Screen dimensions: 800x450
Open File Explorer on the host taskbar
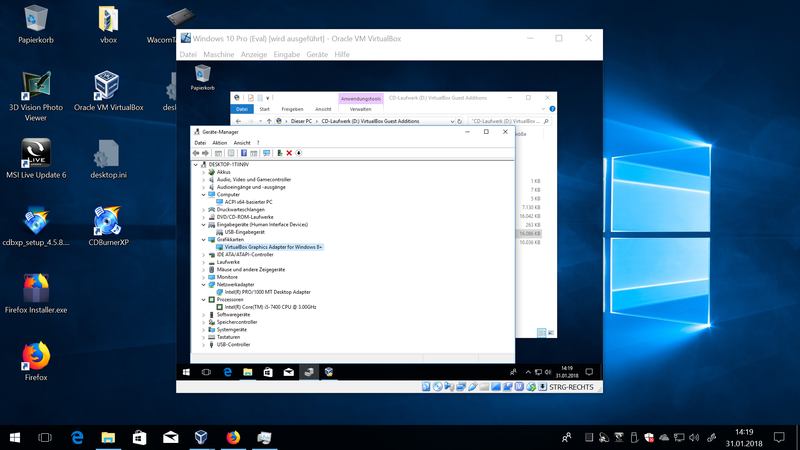point(108,437)
